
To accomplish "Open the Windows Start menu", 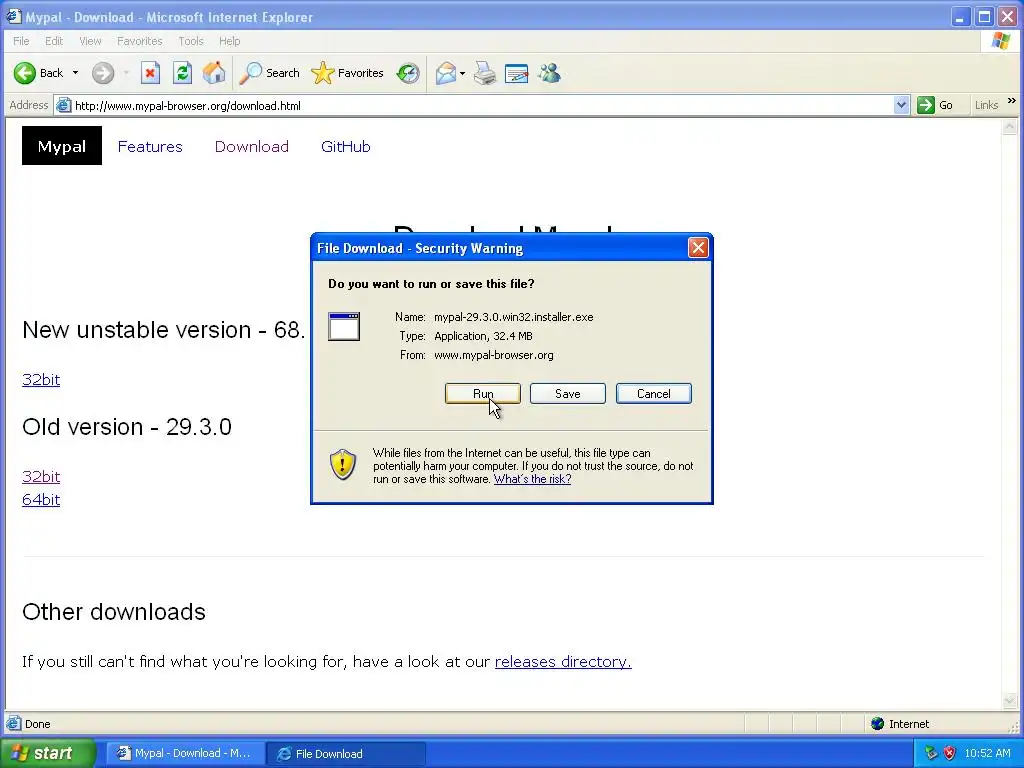I will coord(46,754).
